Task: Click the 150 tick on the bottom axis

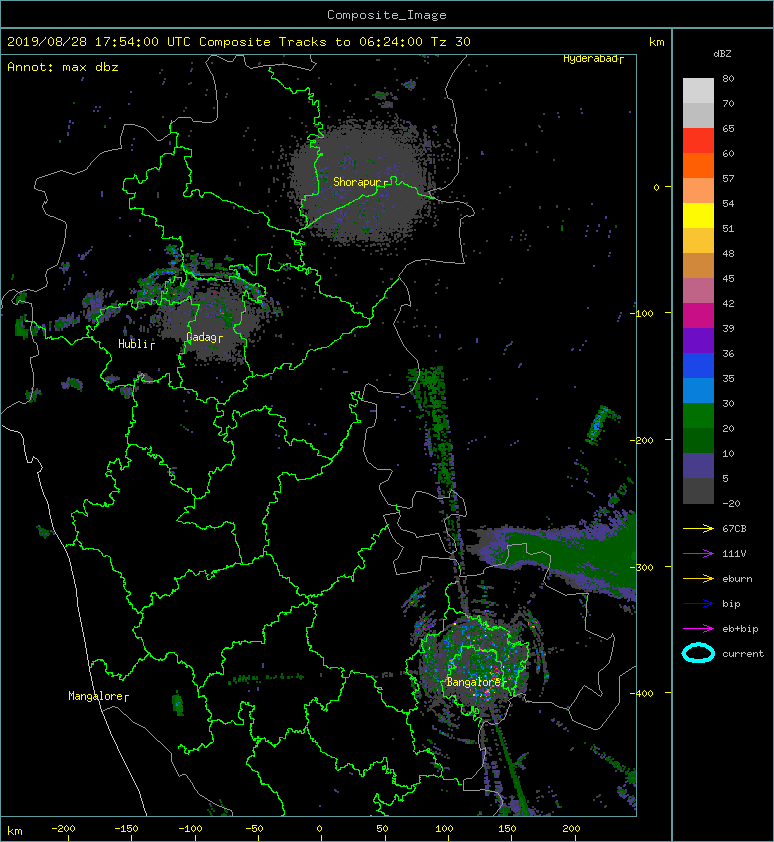Action: [507, 829]
